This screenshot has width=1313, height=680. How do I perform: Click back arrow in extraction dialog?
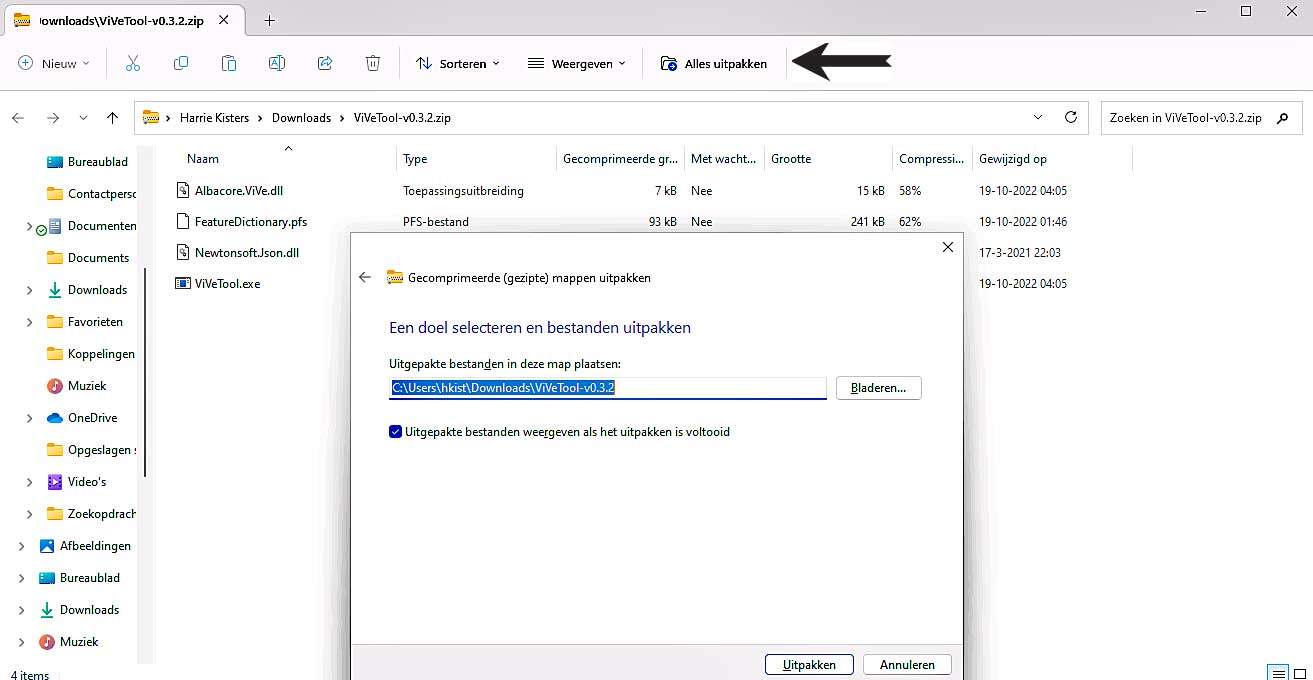click(365, 278)
